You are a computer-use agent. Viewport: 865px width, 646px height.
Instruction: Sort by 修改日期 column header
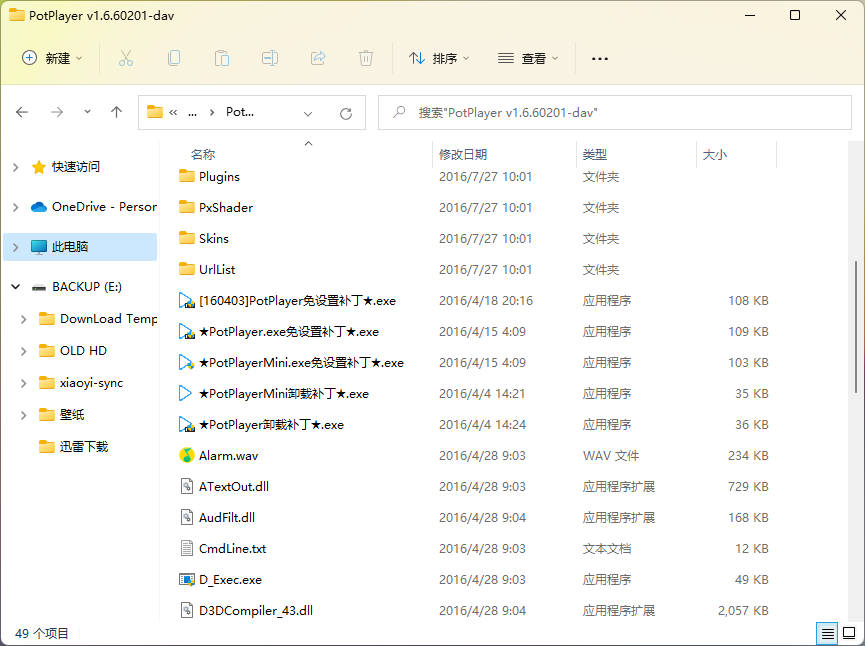click(463, 154)
